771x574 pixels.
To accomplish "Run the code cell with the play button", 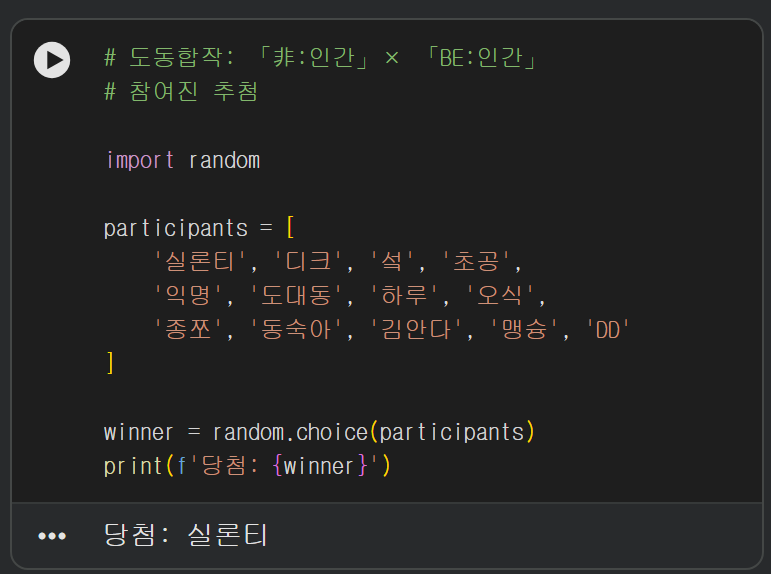I will 52,60.
